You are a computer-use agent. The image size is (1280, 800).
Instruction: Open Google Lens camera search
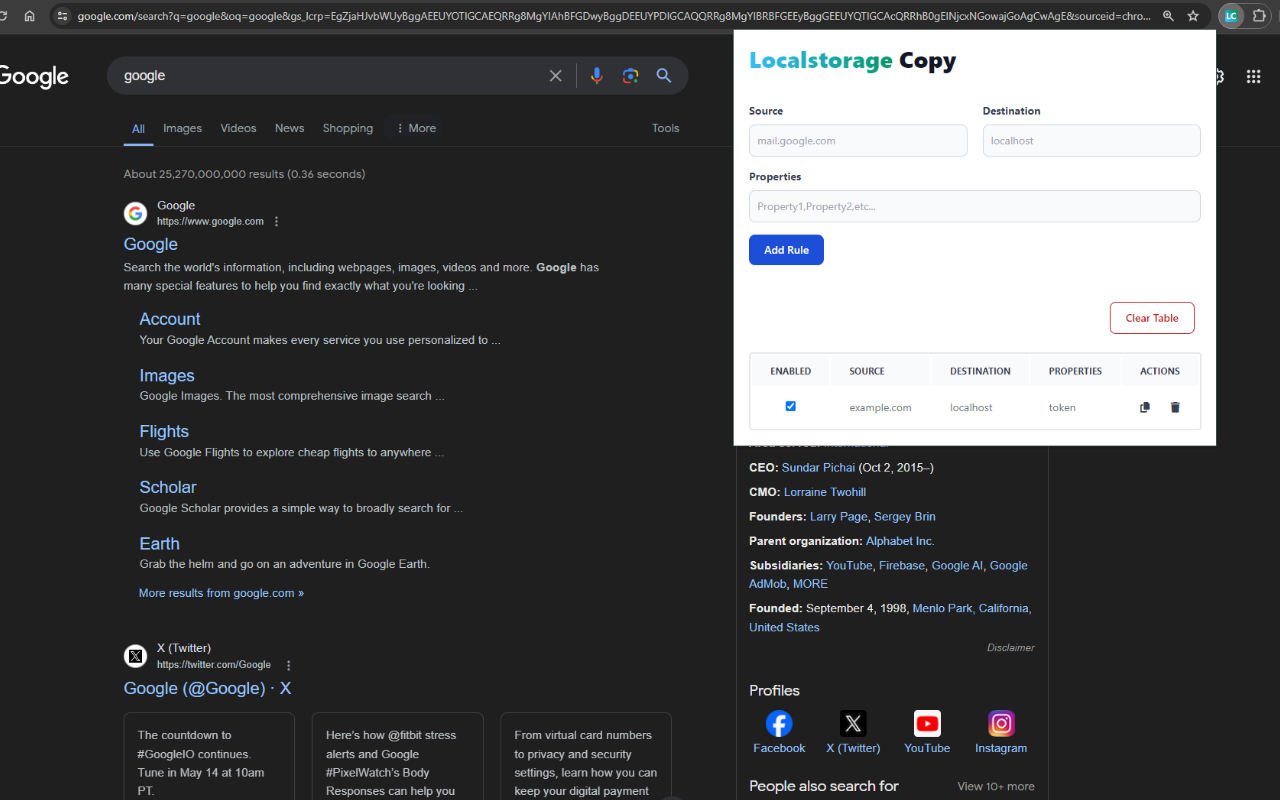click(630, 75)
